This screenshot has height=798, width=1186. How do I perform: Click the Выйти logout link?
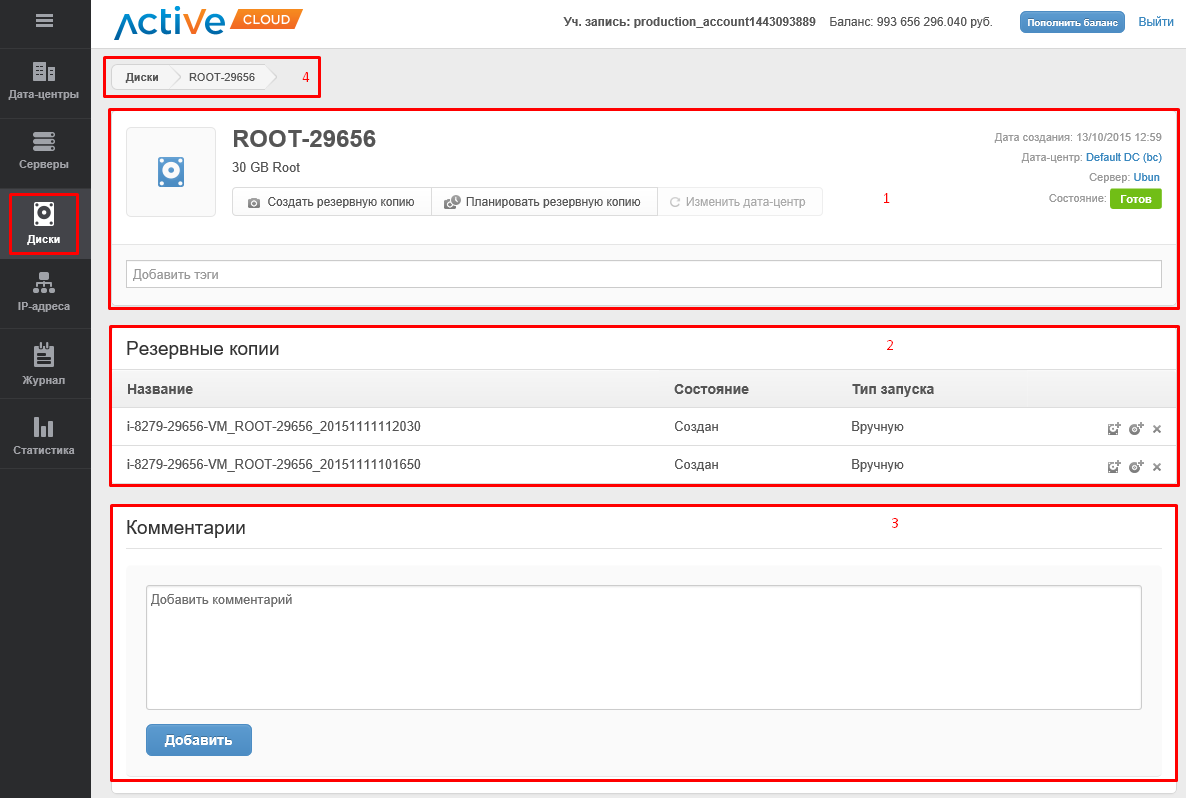[x=1155, y=22]
